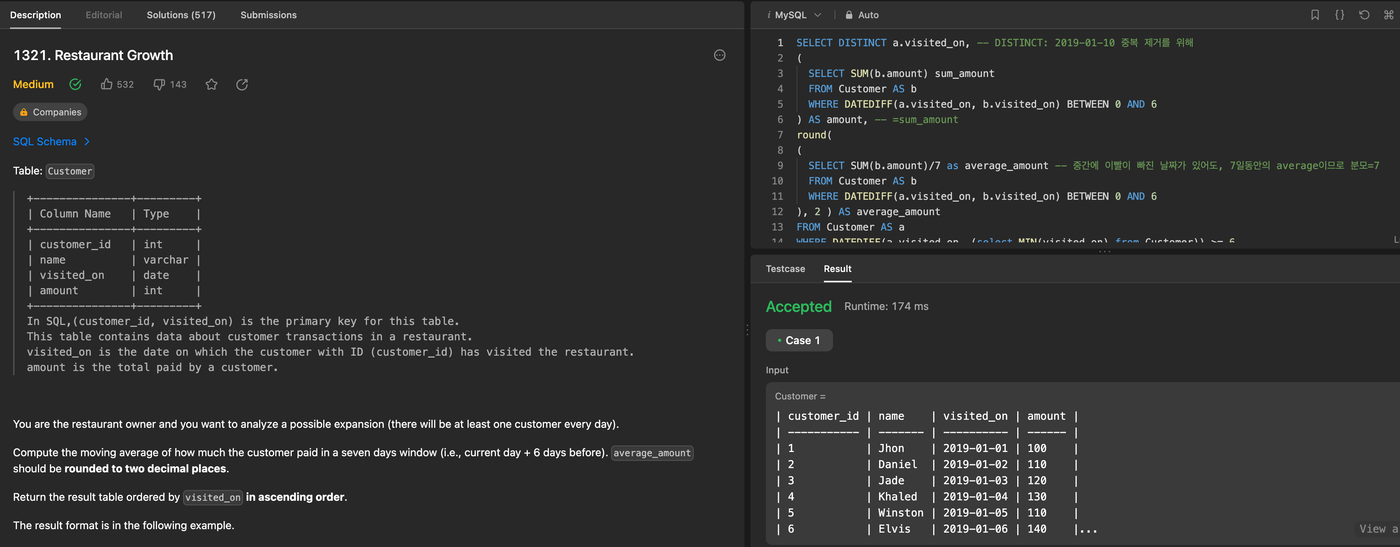This screenshot has width=1400, height=547.
Task: Click the thumbs-up like icon
Action: (107, 85)
